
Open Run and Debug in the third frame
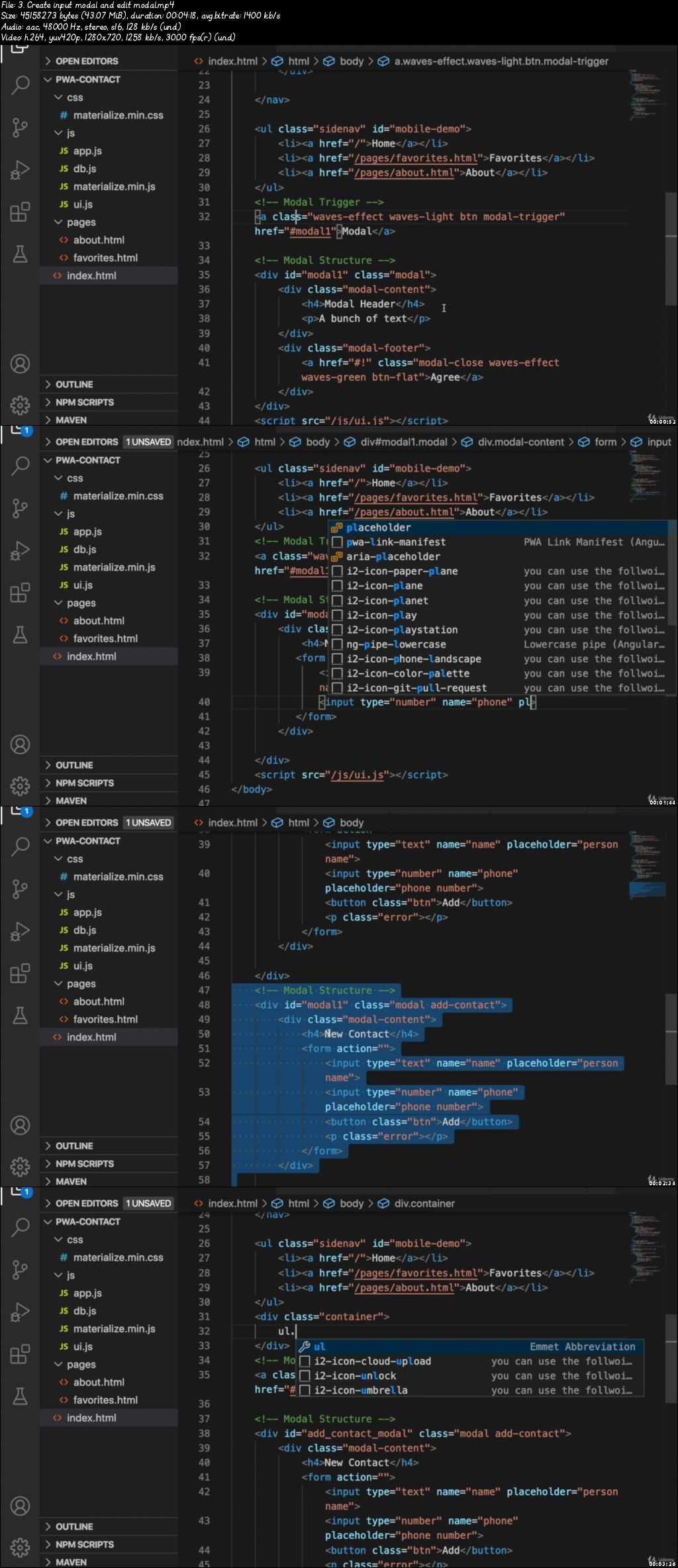click(21, 931)
